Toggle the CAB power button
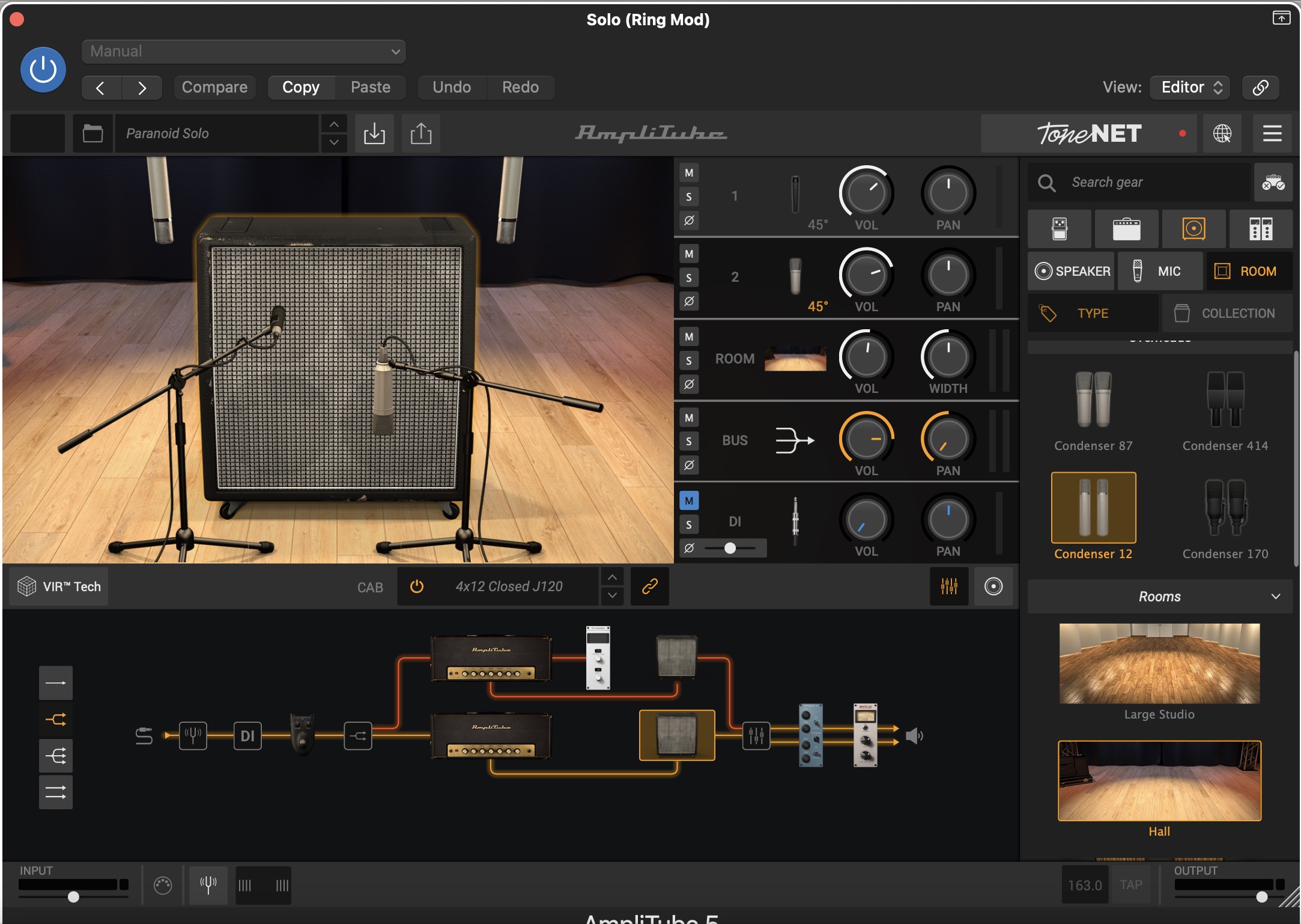This screenshot has width=1301, height=924. click(x=416, y=586)
